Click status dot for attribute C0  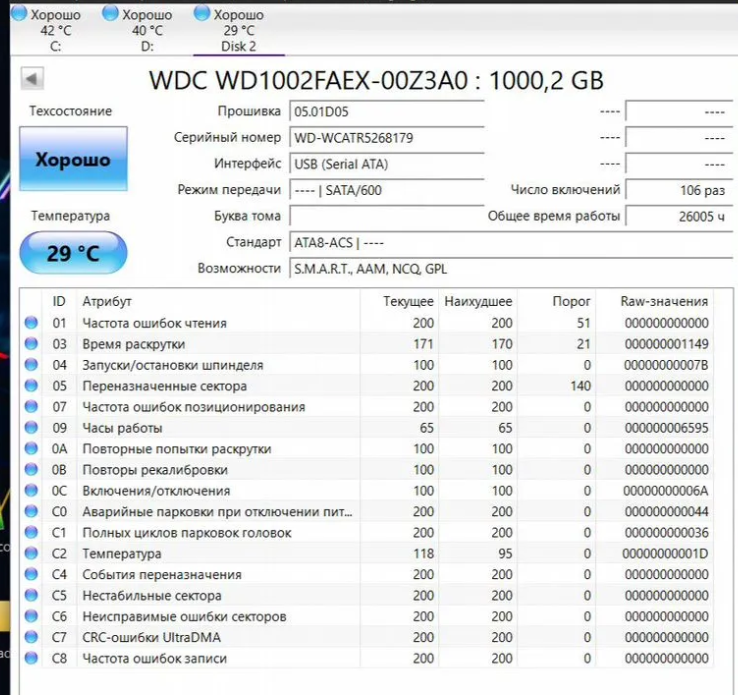point(31,511)
